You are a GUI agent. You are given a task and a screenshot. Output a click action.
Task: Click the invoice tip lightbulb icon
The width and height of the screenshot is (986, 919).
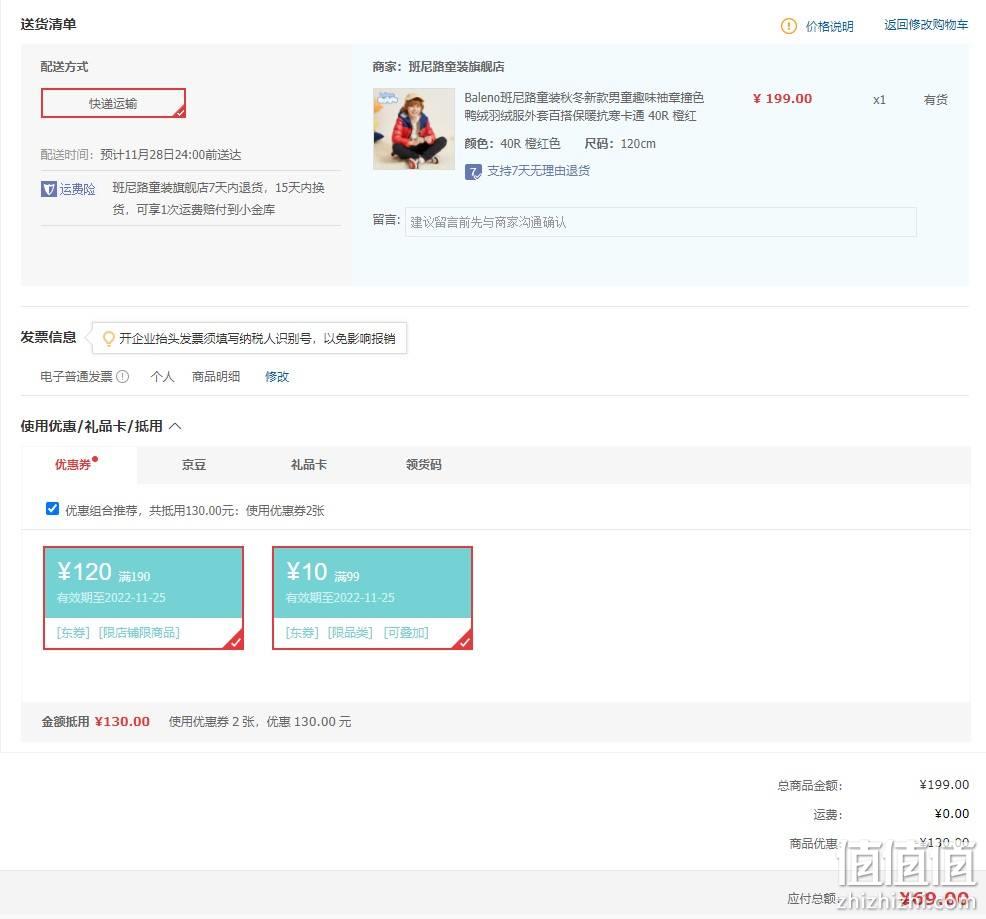pyautogui.click(x=109, y=338)
